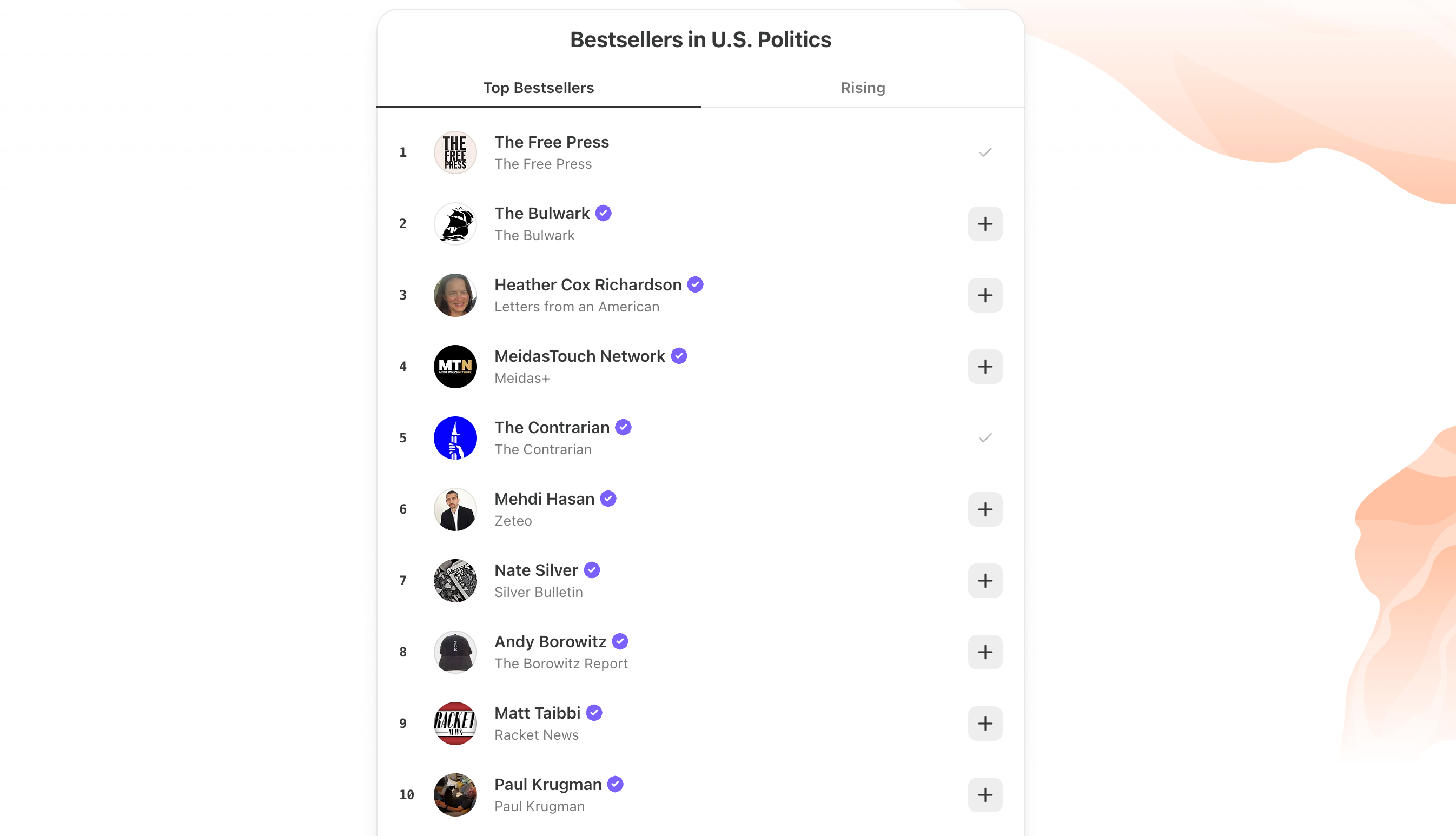Subscribe to The Bulwark with plus button
Screen dimensions: 1456x836
[x=984, y=224]
